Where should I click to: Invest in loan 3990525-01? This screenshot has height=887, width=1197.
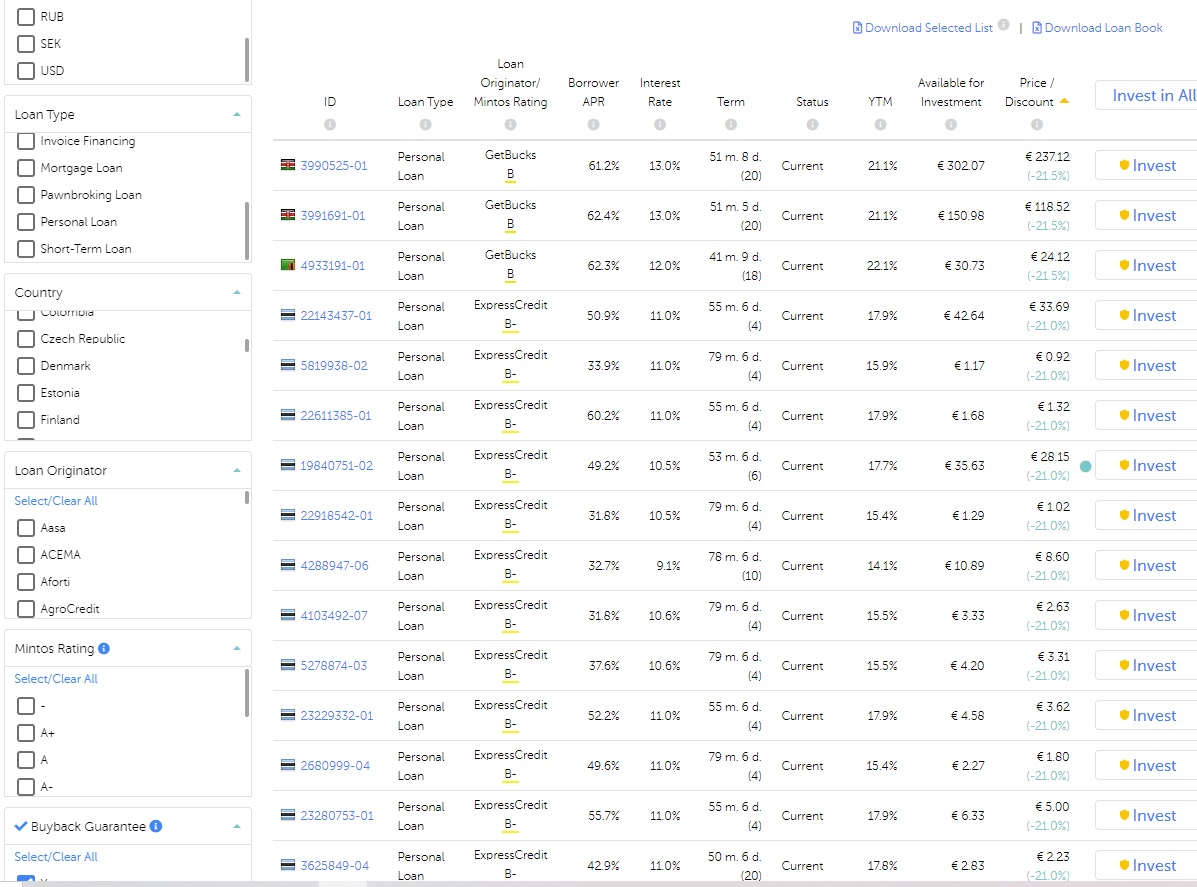(x=1147, y=166)
